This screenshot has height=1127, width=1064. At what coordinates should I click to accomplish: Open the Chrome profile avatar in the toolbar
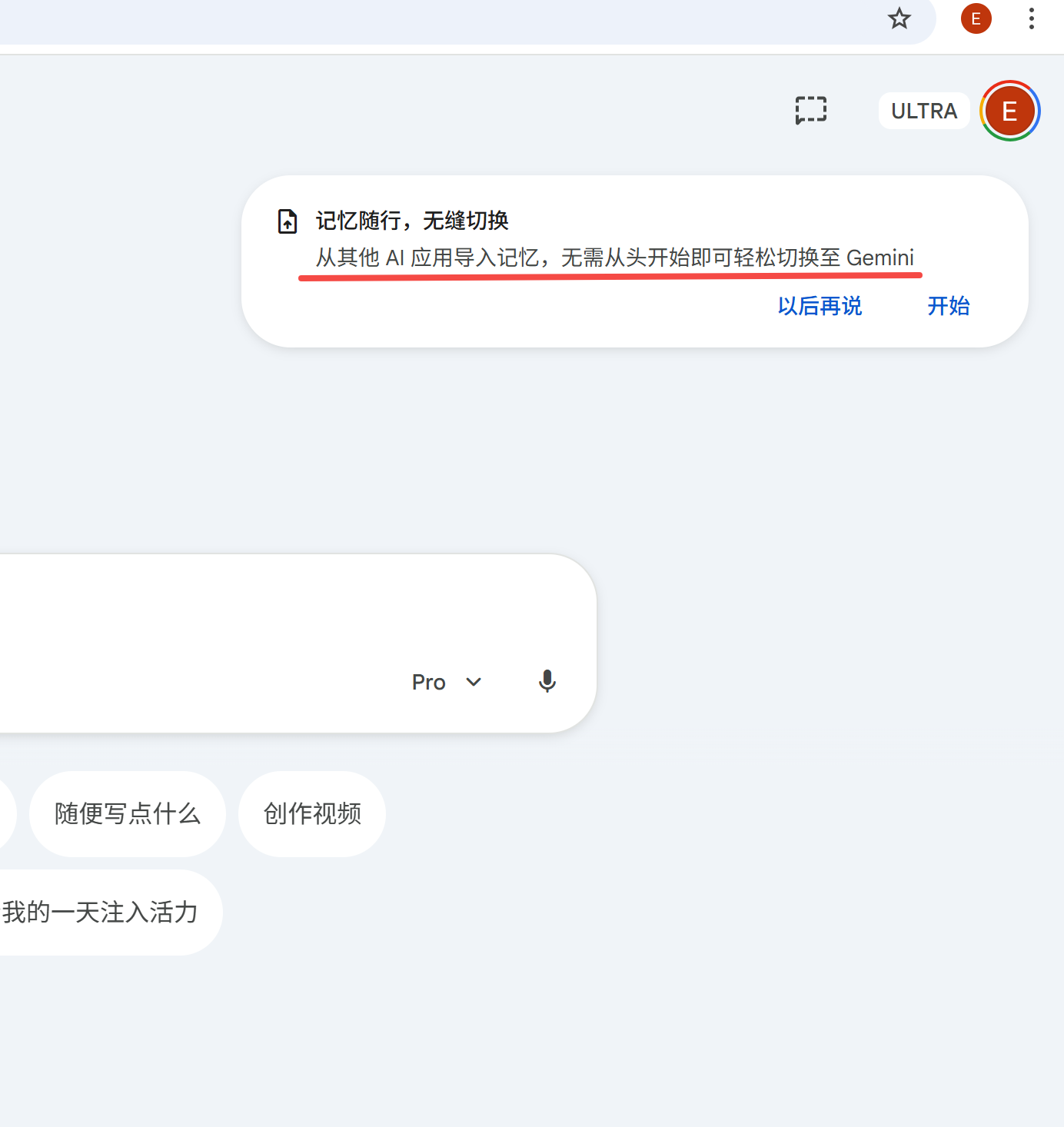pyautogui.click(x=976, y=18)
